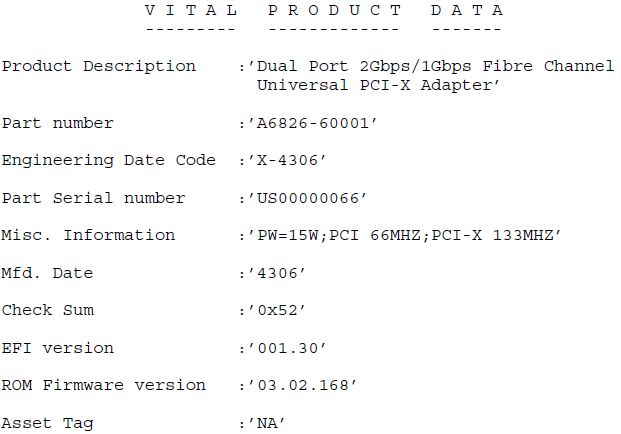The height and width of the screenshot is (434, 621).
Task: Click the Part number label
Action: coord(58,124)
